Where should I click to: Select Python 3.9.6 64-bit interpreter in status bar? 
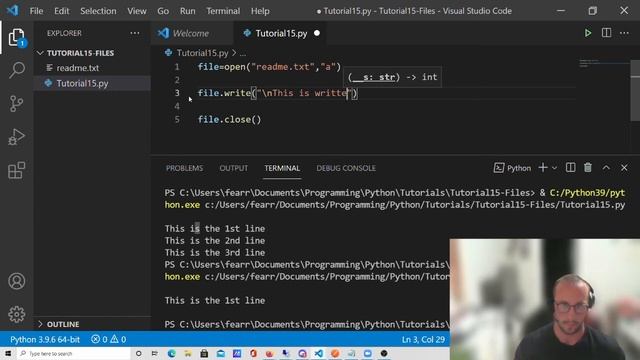(x=45, y=340)
